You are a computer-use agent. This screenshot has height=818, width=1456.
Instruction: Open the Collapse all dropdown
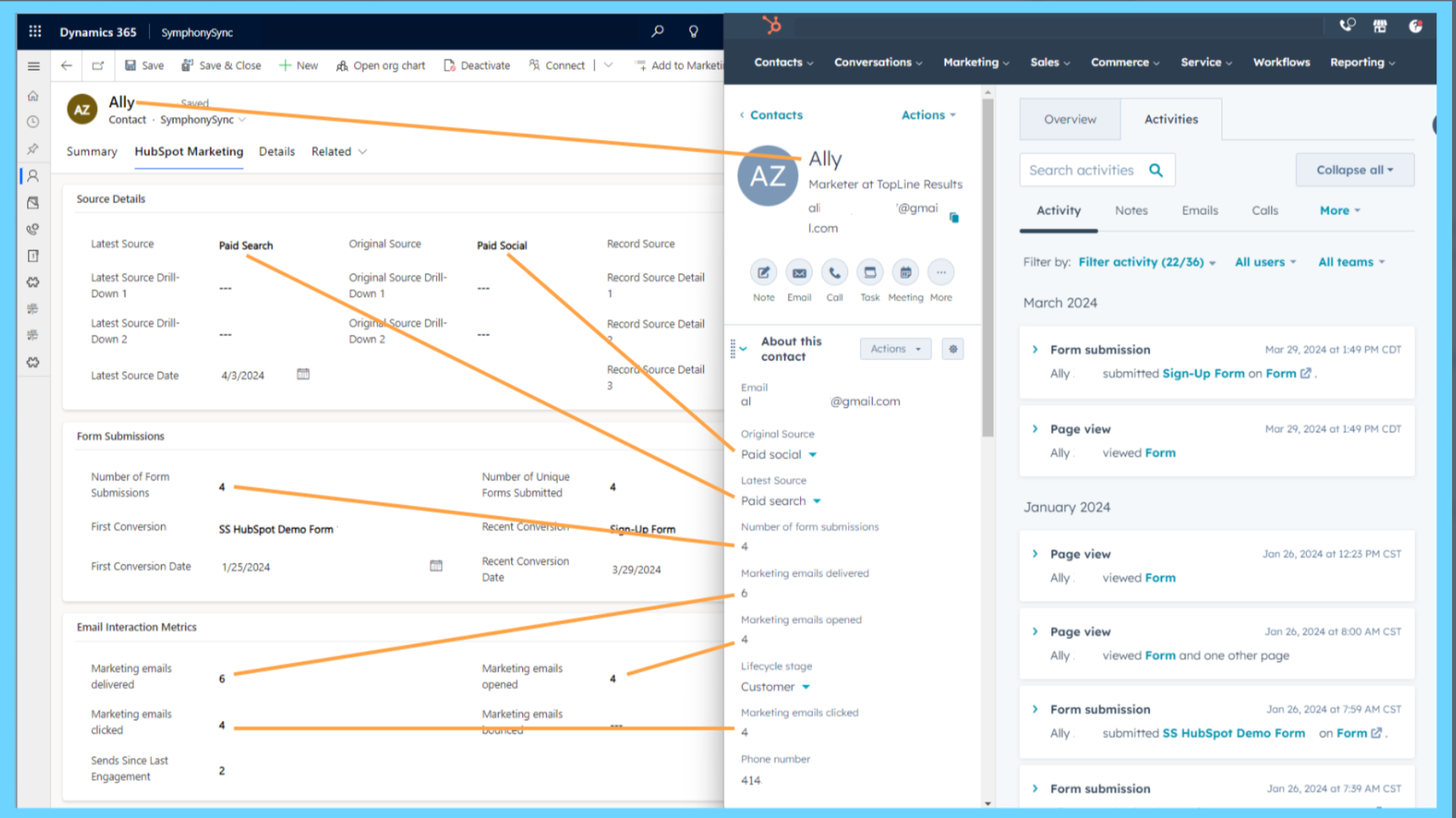tap(1354, 170)
